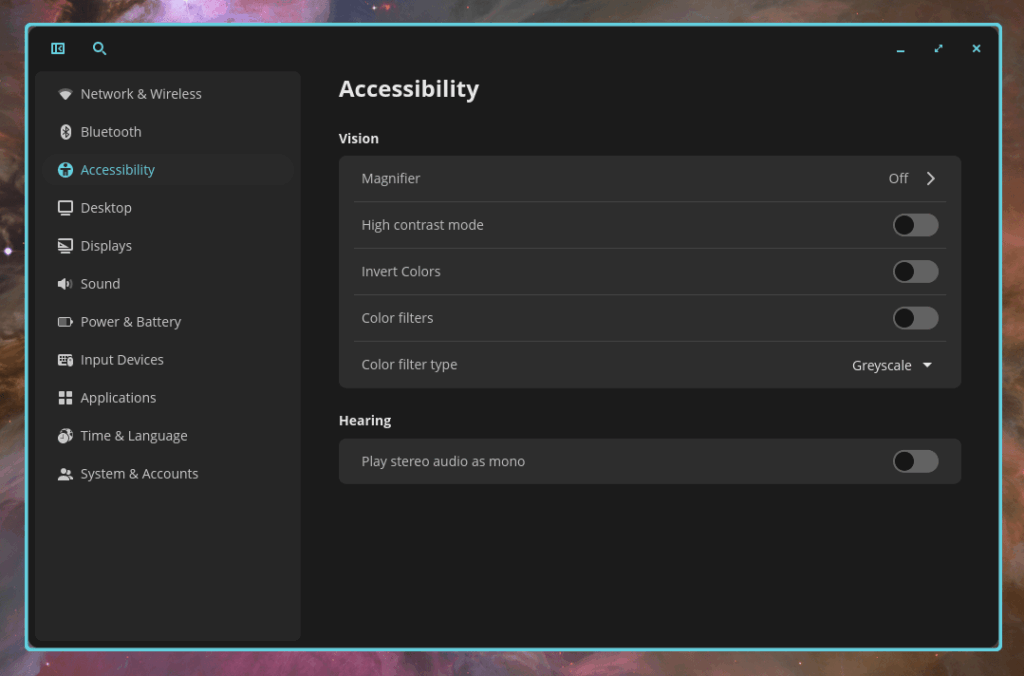Click the High contrast mode settings row
Screen dimensions: 1024x676
point(650,224)
